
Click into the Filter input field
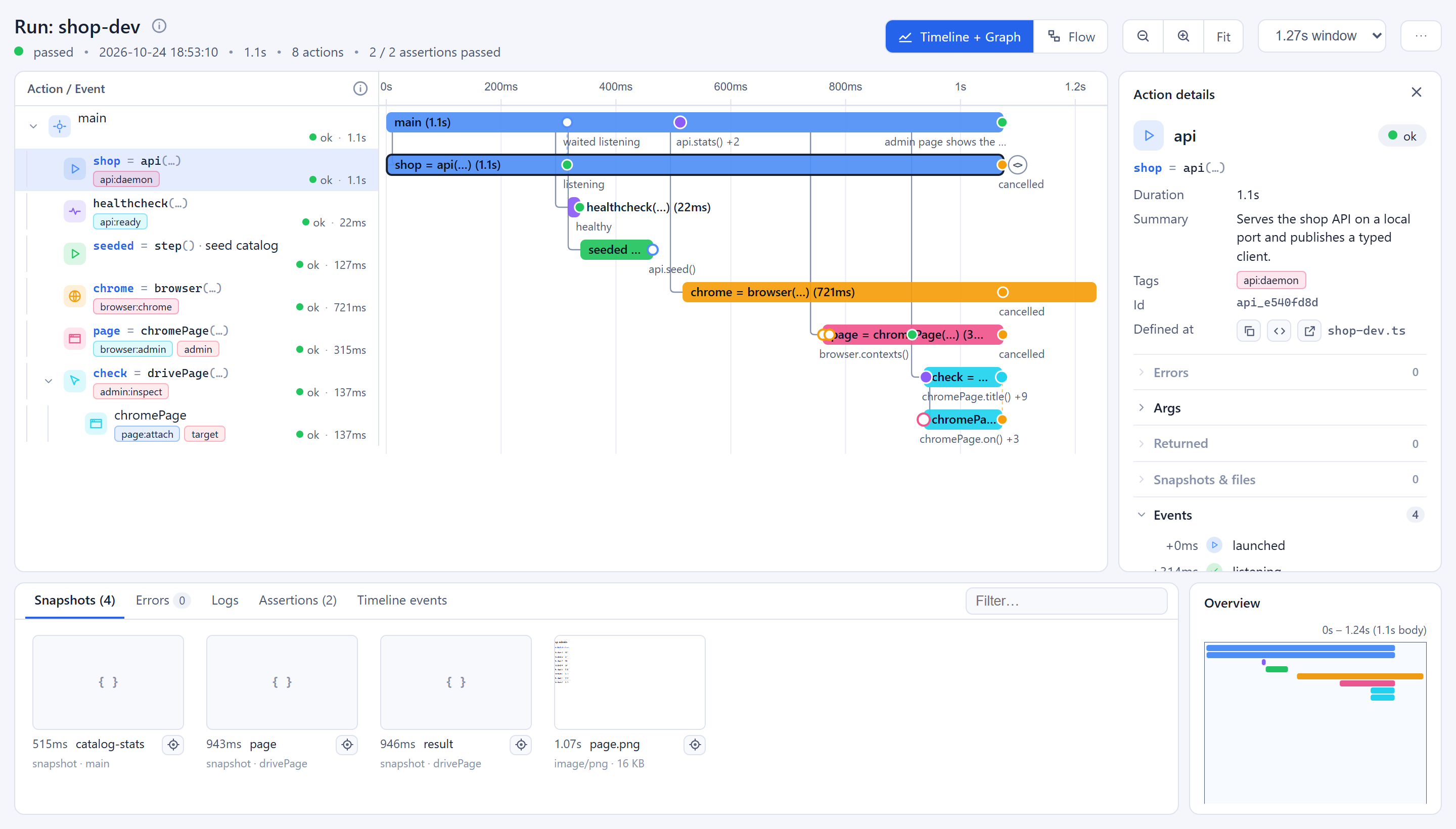click(x=1066, y=601)
